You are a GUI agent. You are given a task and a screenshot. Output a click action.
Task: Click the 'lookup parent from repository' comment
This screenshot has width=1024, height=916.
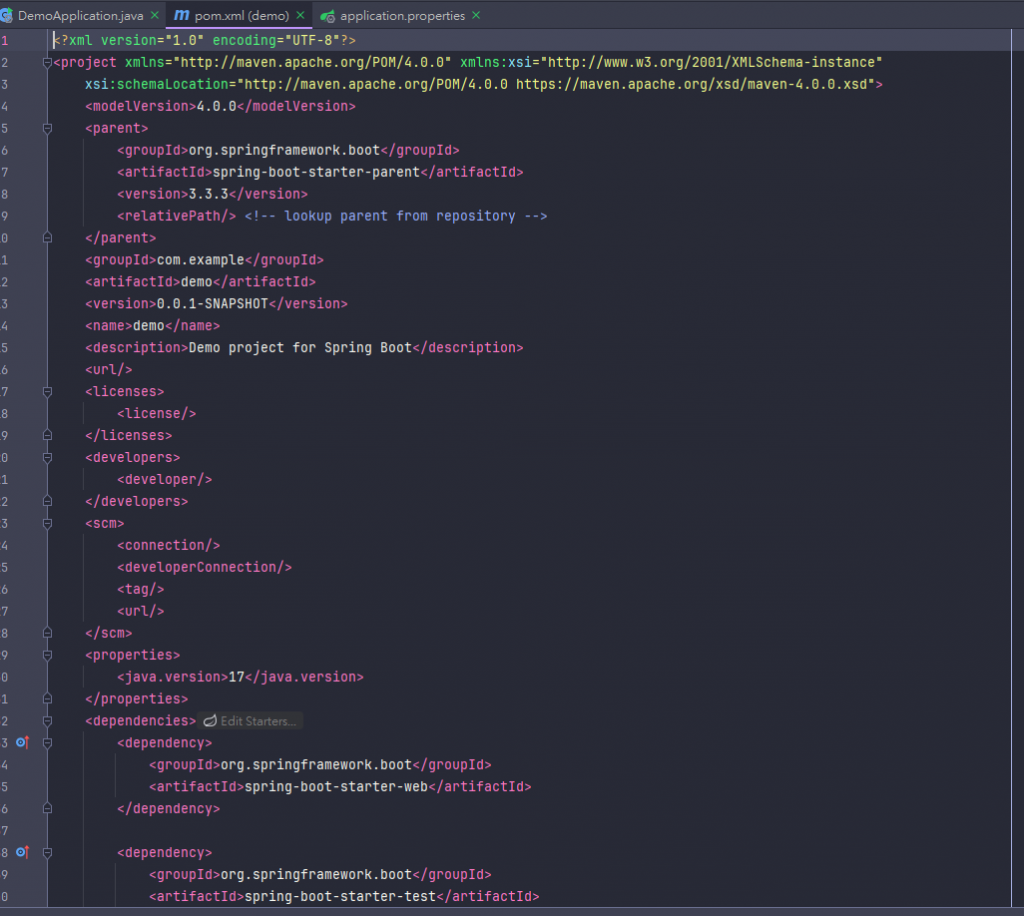[396, 216]
